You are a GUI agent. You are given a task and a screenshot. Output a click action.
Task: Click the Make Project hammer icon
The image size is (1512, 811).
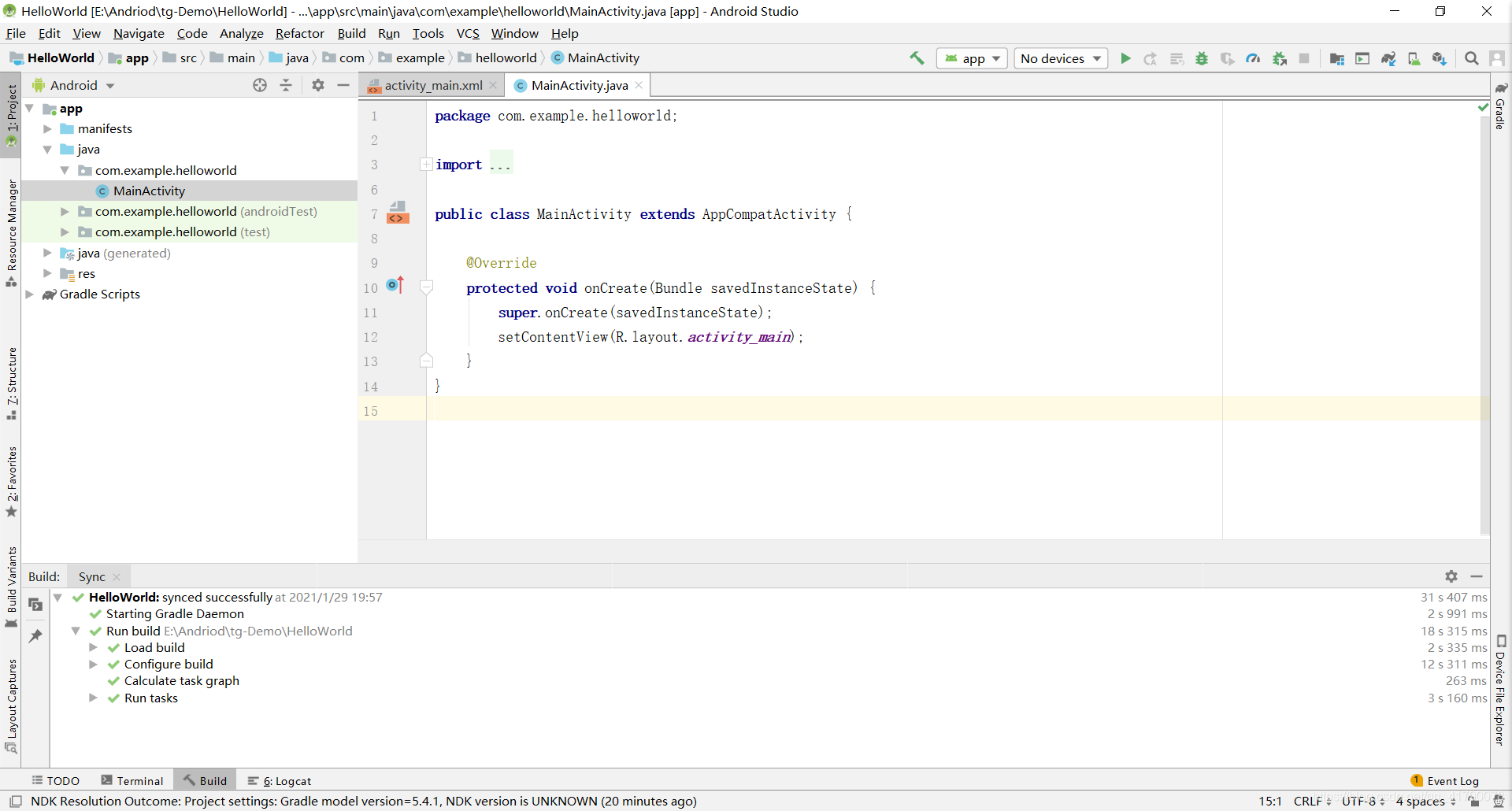coord(917,58)
